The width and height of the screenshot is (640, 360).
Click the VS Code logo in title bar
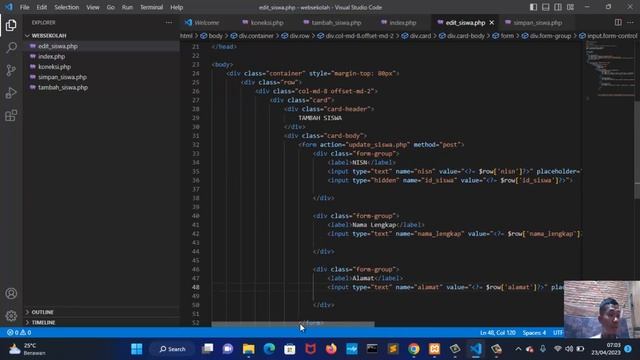(9, 7)
